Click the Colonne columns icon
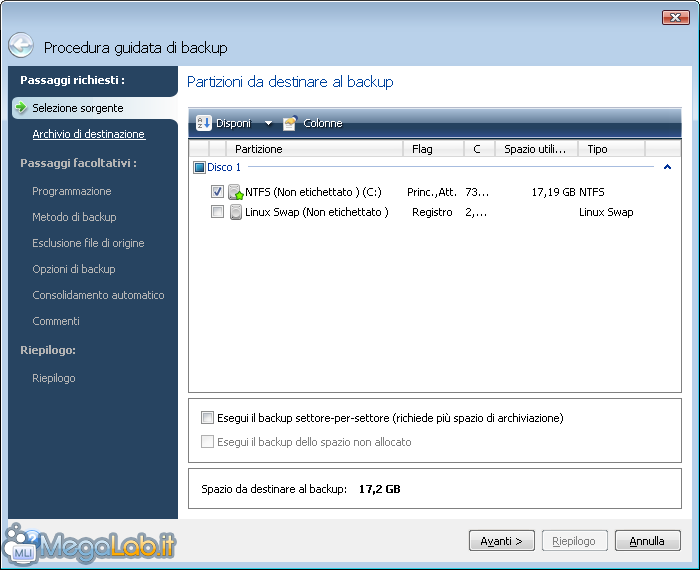Screen dimensions: 700x570 [x=290, y=123]
